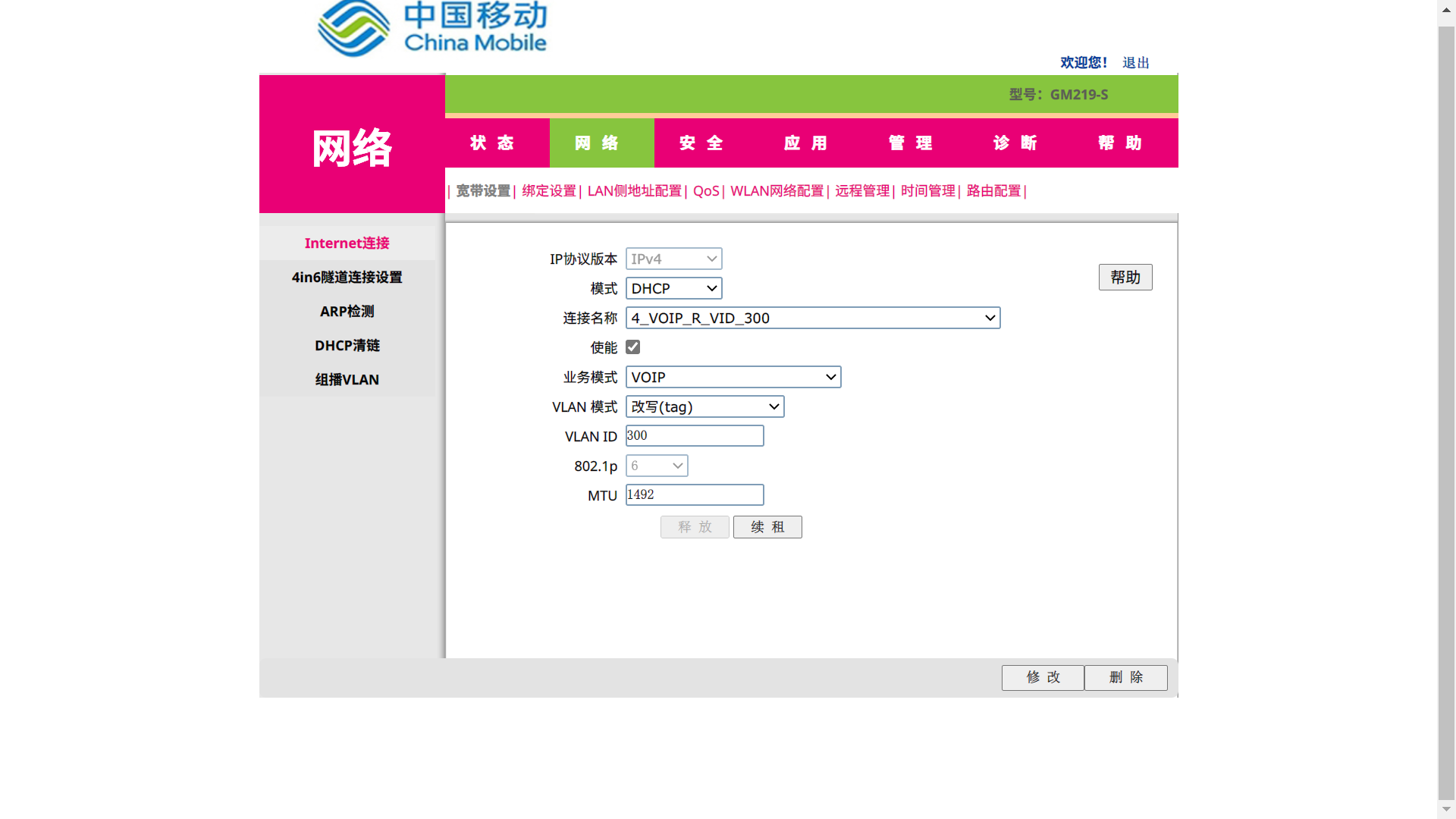Select ARP检测 in the sidebar
The image size is (1456, 819).
tap(347, 312)
